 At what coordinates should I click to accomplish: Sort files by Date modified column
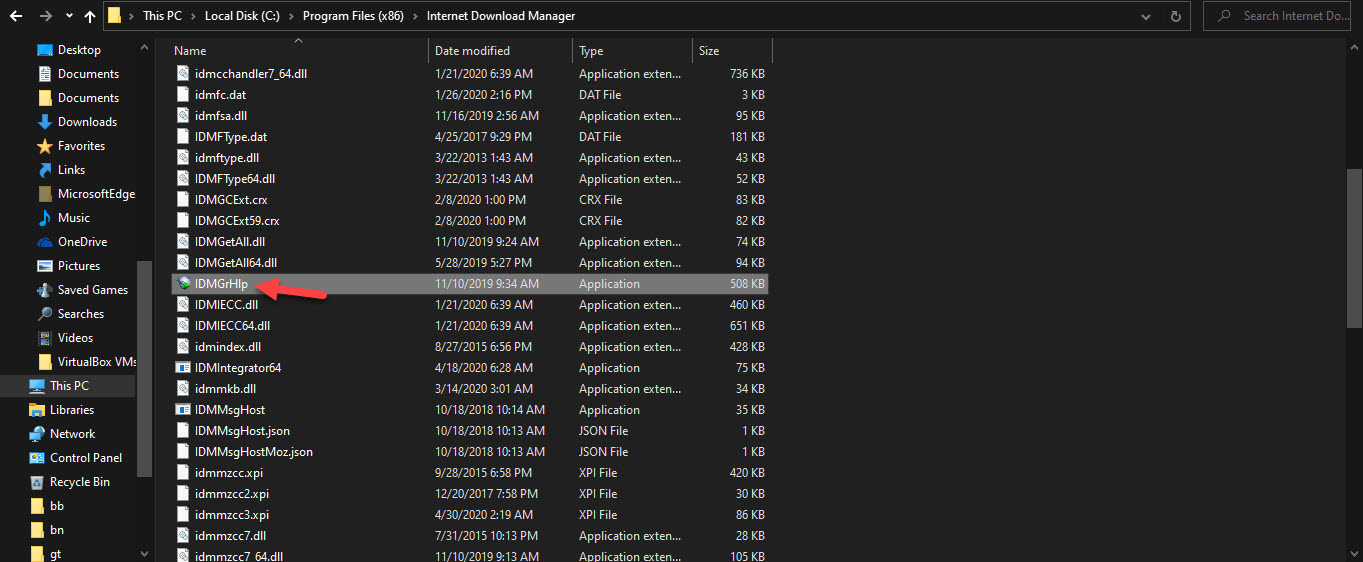point(472,51)
